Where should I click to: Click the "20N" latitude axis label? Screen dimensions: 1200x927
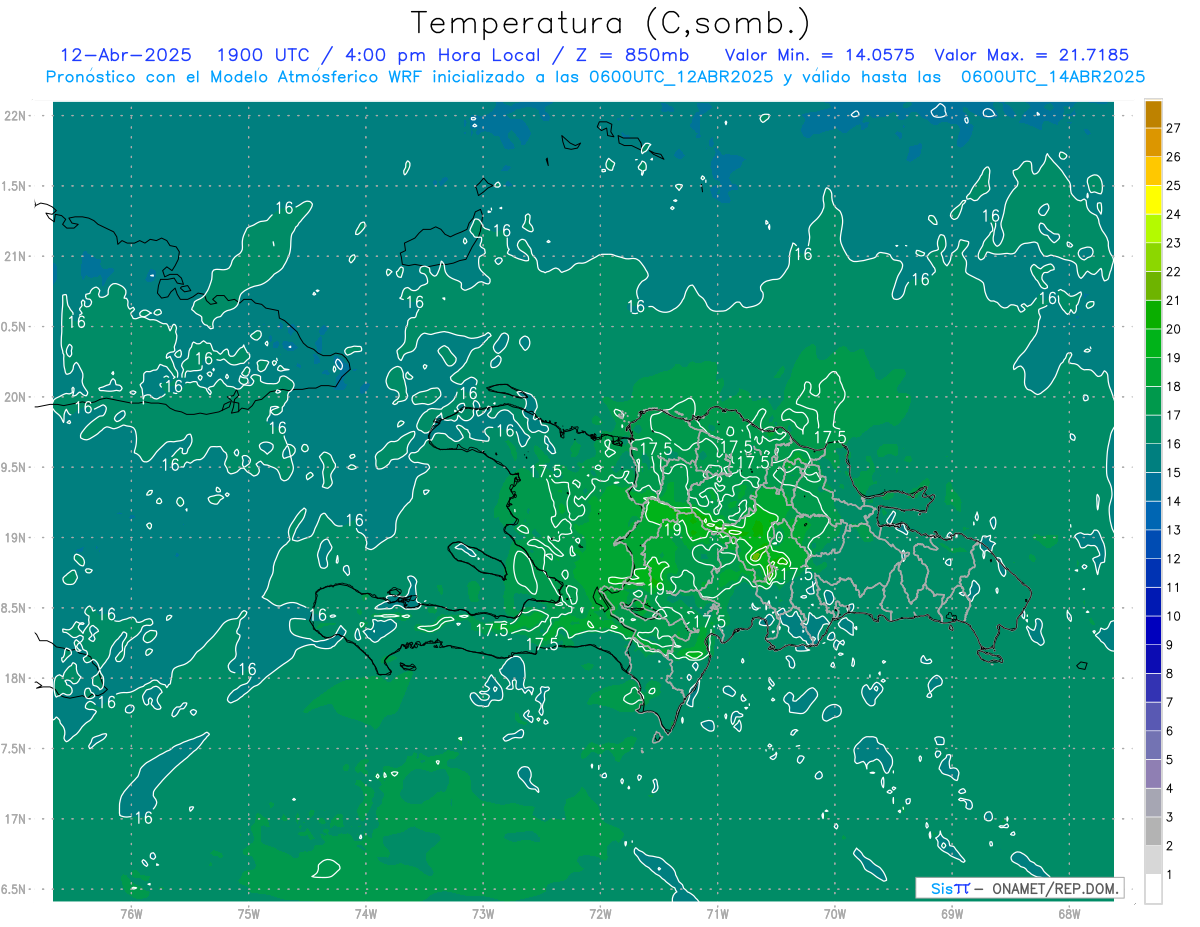click(15, 397)
